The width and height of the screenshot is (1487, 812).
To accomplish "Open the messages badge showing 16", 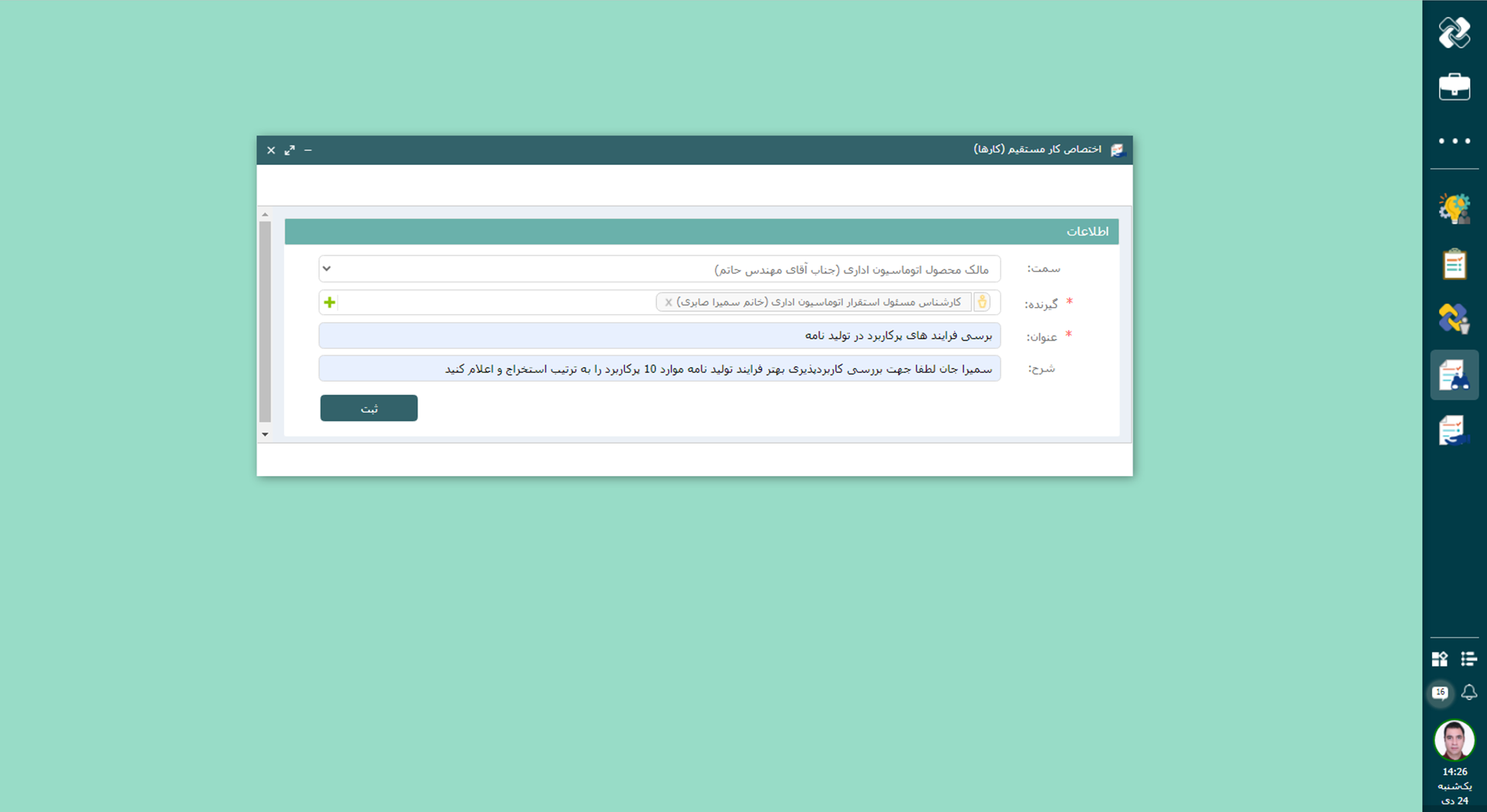I will [1440, 692].
